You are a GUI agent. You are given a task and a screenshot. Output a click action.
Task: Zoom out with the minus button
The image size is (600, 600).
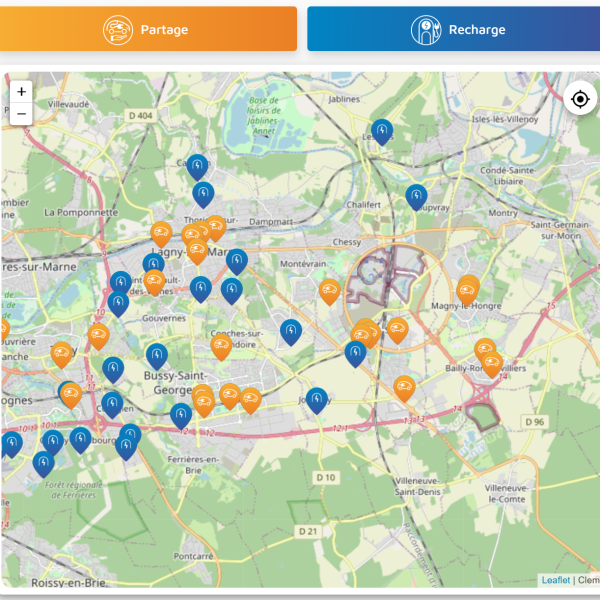(x=21, y=114)
